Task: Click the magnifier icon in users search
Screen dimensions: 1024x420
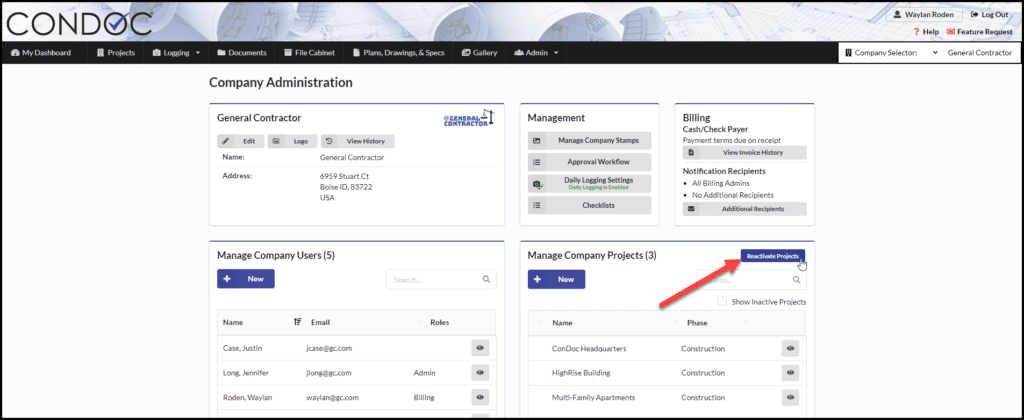Action: click(487, 280)
